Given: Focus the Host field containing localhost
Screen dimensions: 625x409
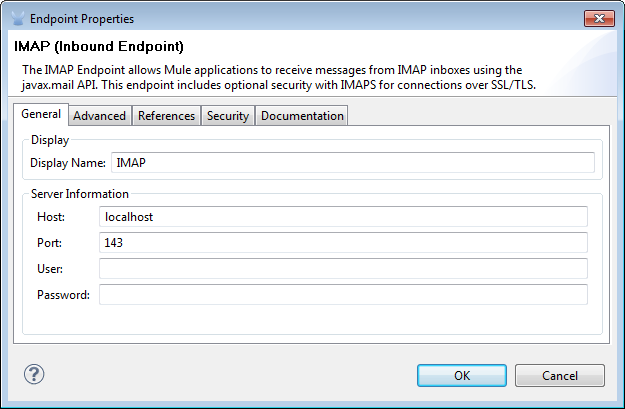Looking at the screenshot, I should [343, 217].
